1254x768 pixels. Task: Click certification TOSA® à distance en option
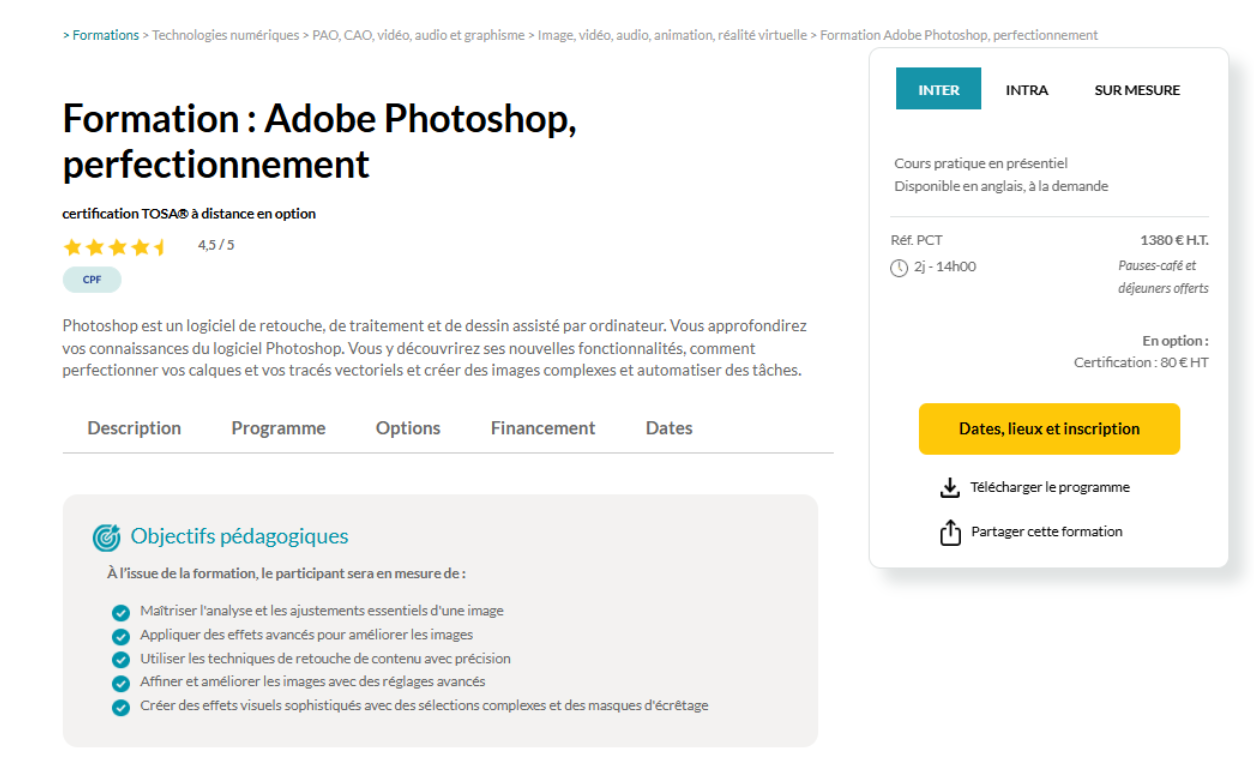pyautogui.click(x=189, y=214)
